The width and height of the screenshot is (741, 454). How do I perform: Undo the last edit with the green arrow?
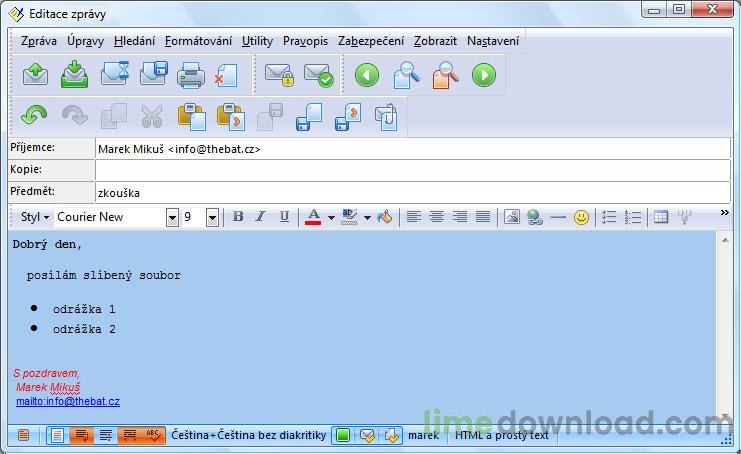[x=34, y=116]
